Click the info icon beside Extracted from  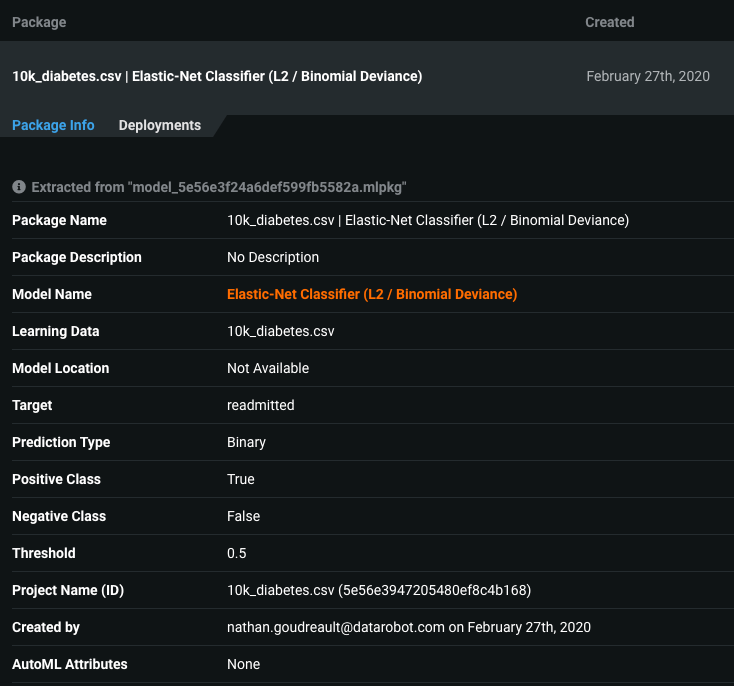click(x=18, y=187)
